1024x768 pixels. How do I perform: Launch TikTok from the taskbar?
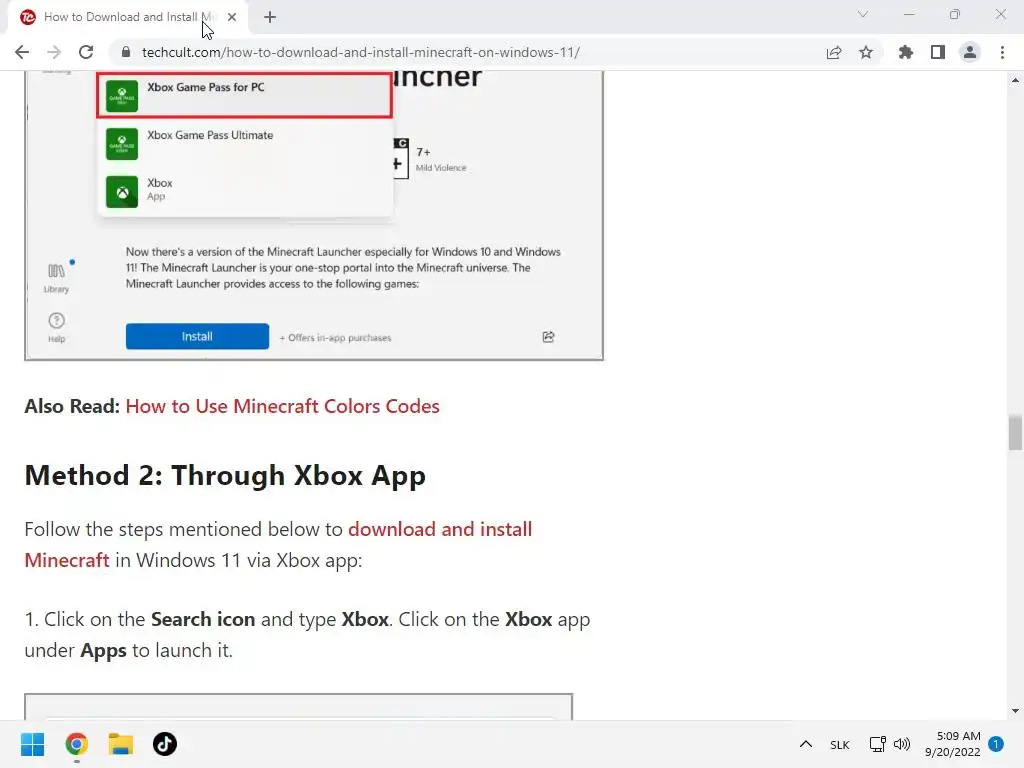(x=165, y=744)
